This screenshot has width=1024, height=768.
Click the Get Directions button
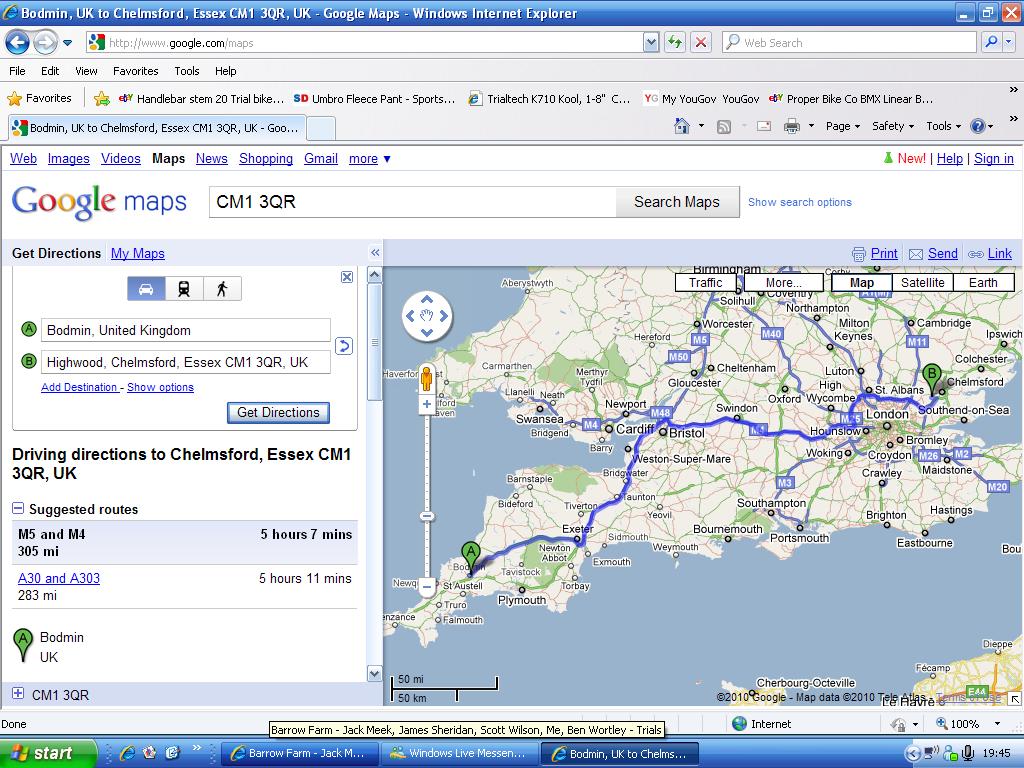click(x=278, y=413)
